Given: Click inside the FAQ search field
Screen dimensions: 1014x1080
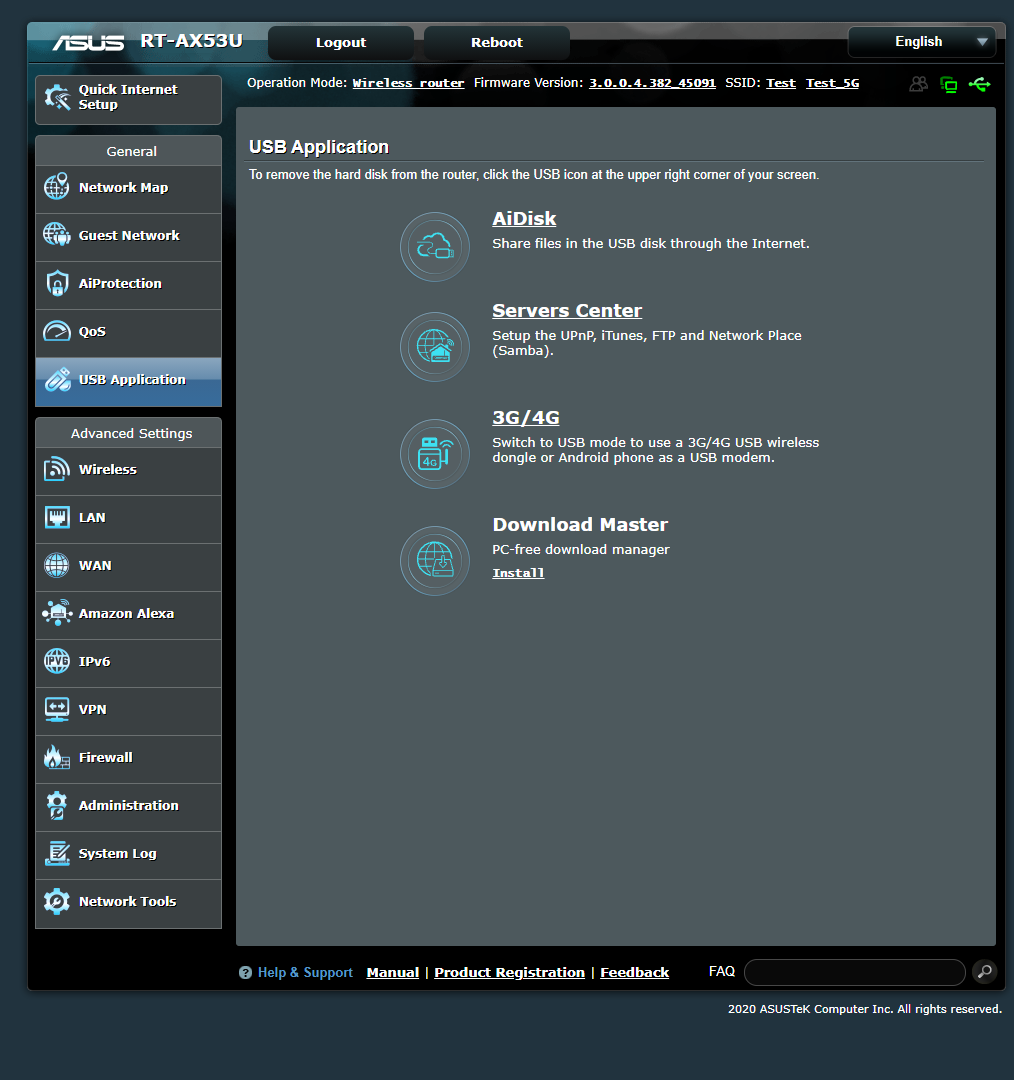Looking at the screenshot, I should pos(853,971).
